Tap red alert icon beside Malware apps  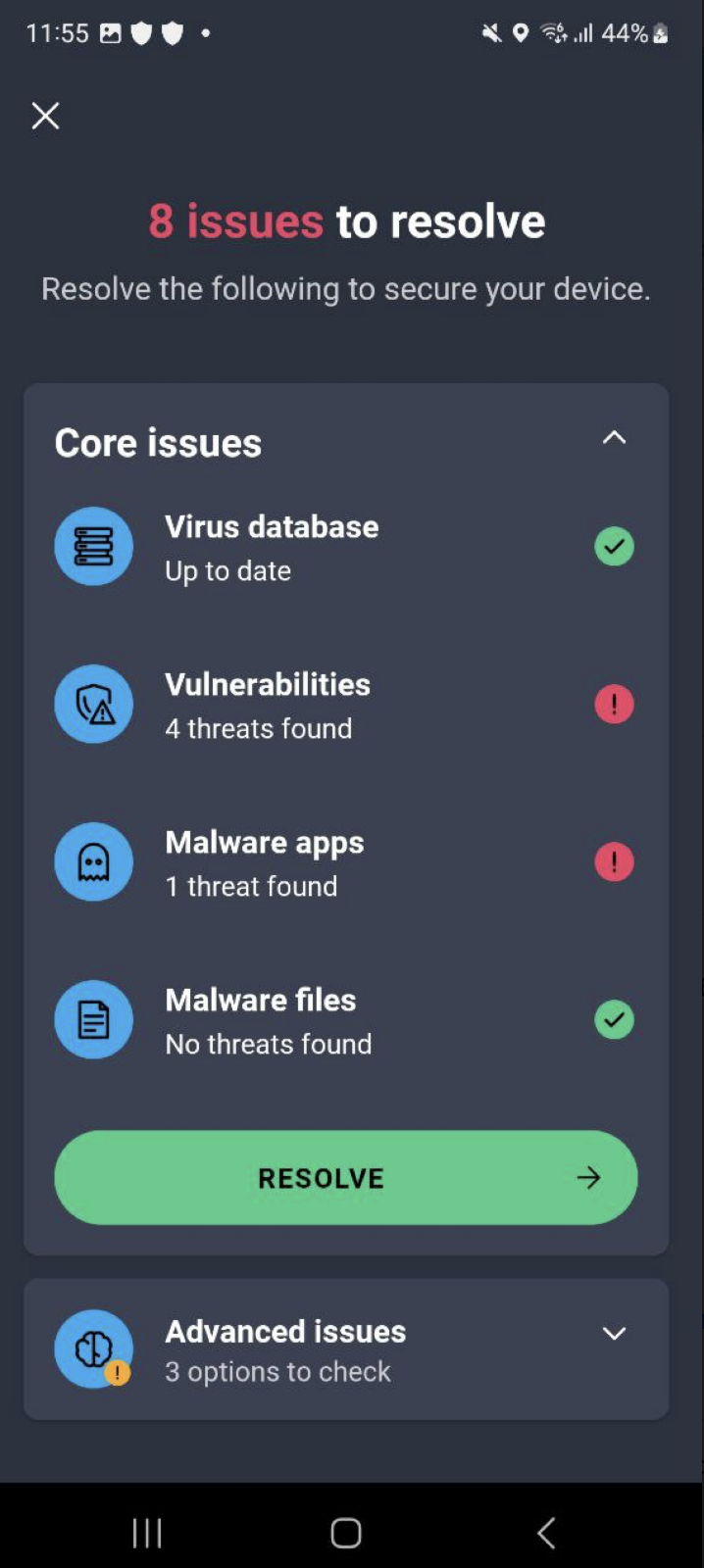pos(614,861)
